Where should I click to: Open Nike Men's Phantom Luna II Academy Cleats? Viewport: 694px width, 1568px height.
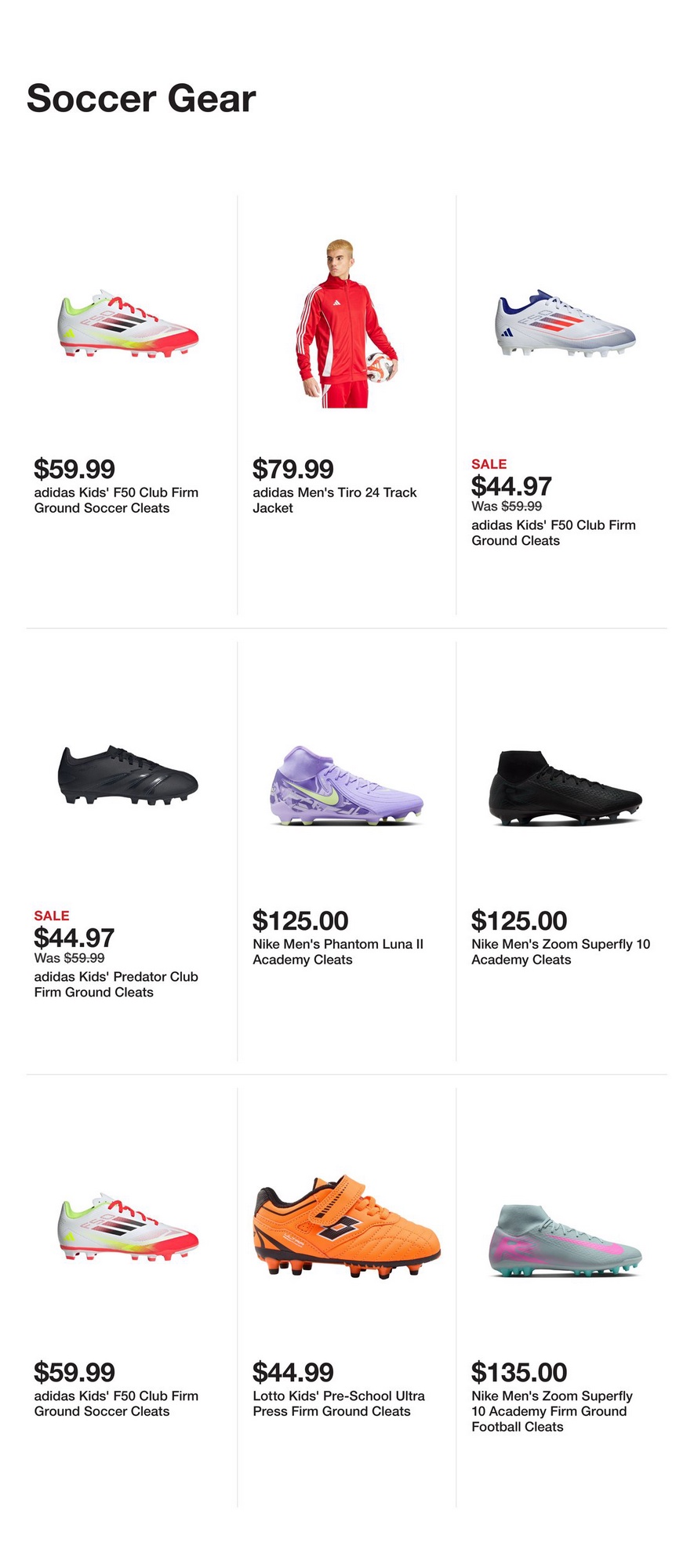[x=337, y=952]
